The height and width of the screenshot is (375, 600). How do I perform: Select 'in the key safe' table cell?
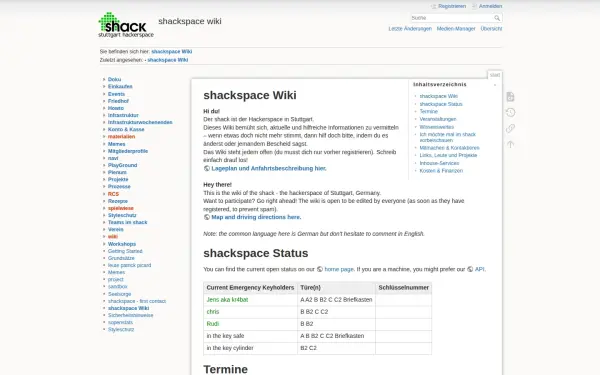(x=251, y=336)
